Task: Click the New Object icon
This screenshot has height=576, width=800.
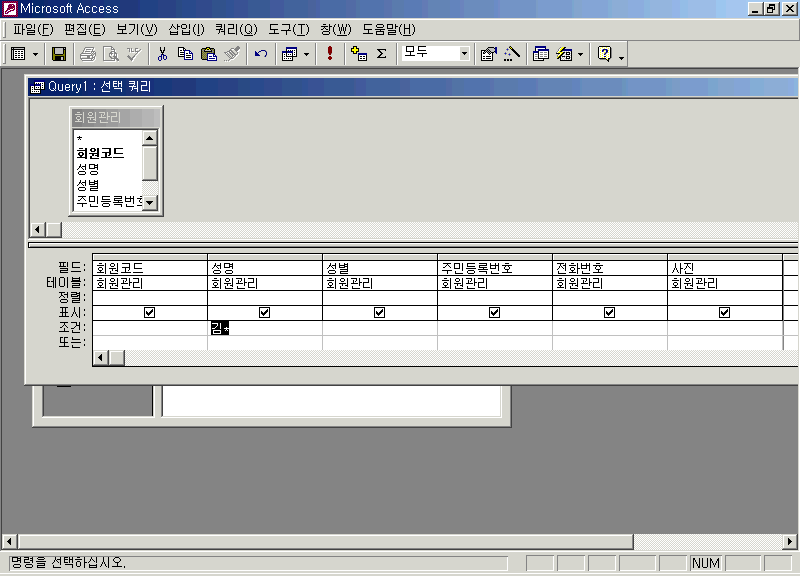Action: pos(564,54)
